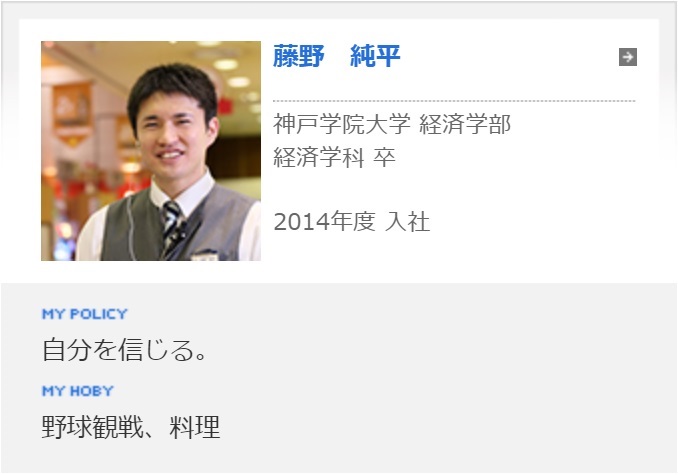This screenshot has width=678, height=475.
Task: Click the given name 純平 in the heading
Action: tap(375, 56)
